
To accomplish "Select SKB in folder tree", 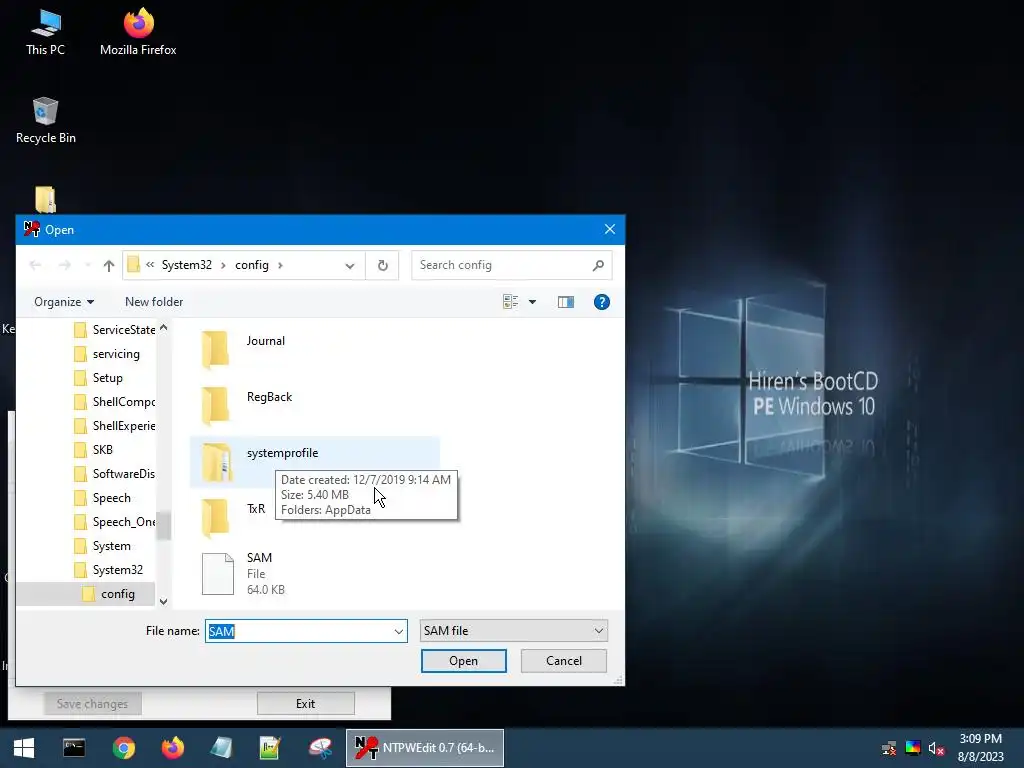I will (94, 450).
